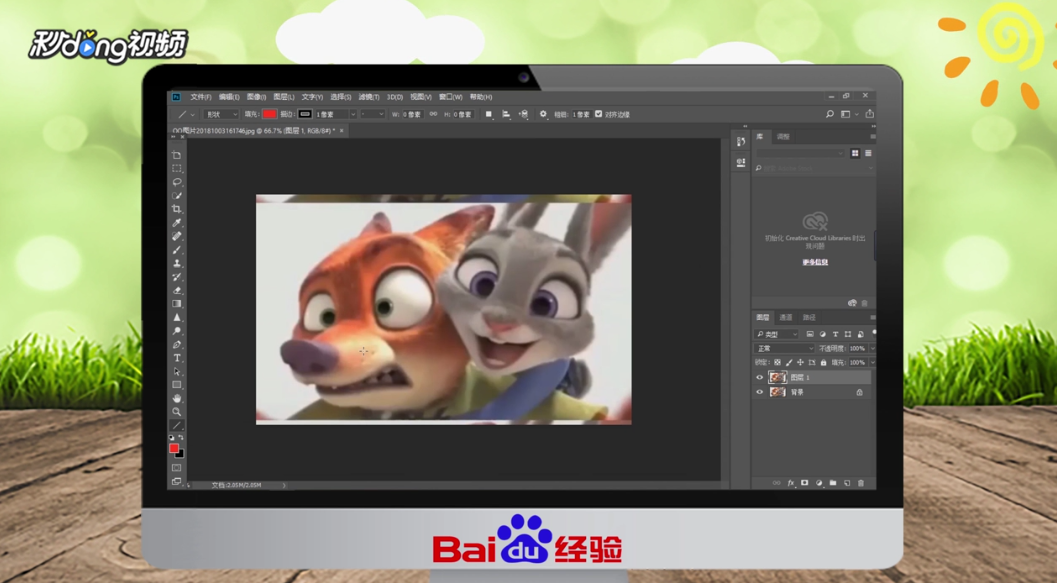The image size is (1057, 583).
Task: Open the History panel icon
Action: pyautogui.click(x=741, y=142)
